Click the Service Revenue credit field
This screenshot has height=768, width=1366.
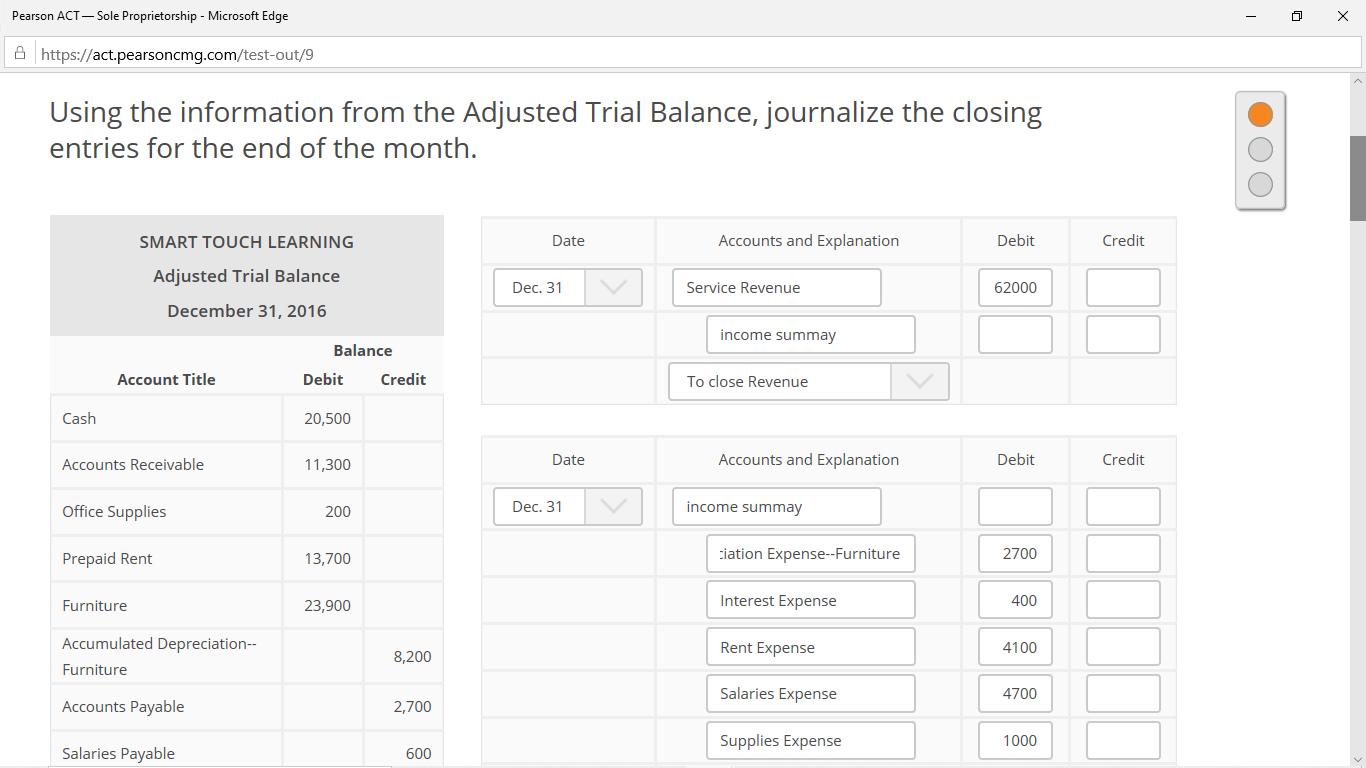click(x=1123, y=287)
